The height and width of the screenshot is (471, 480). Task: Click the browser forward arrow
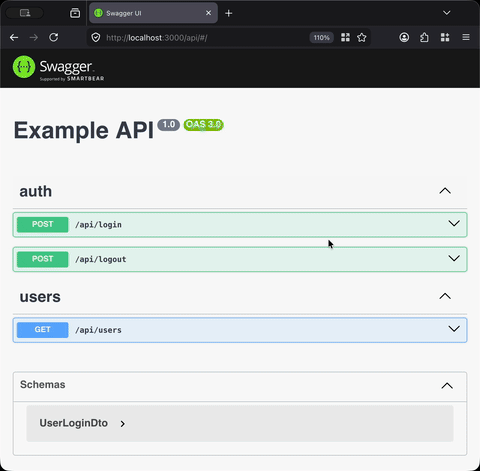[34, 38]
